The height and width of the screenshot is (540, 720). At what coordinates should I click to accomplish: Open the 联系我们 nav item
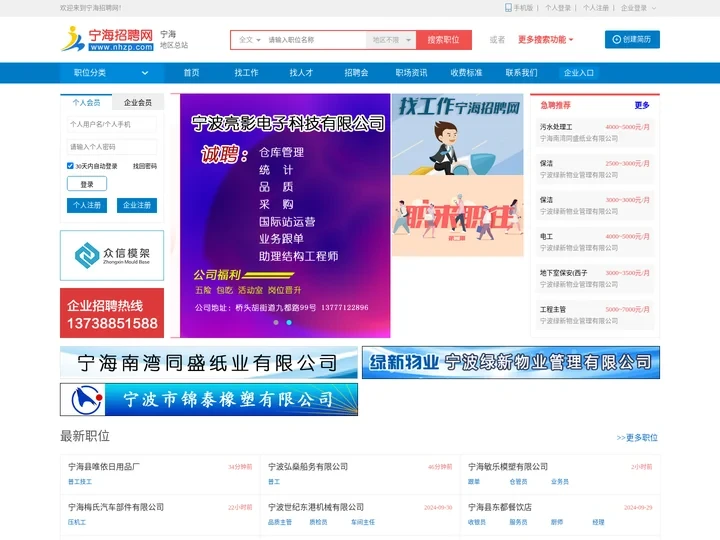tap(522, 73)
